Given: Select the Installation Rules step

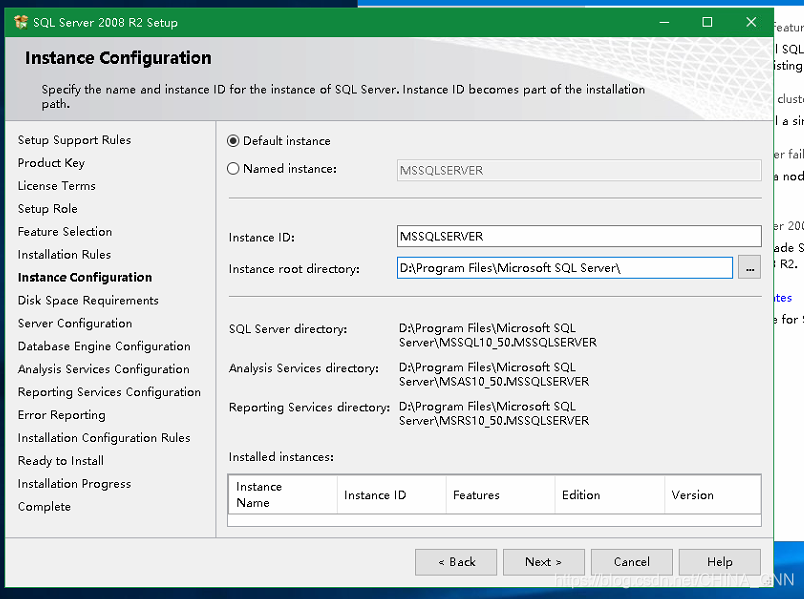Looking at the screenshot, I should (64, 254).
